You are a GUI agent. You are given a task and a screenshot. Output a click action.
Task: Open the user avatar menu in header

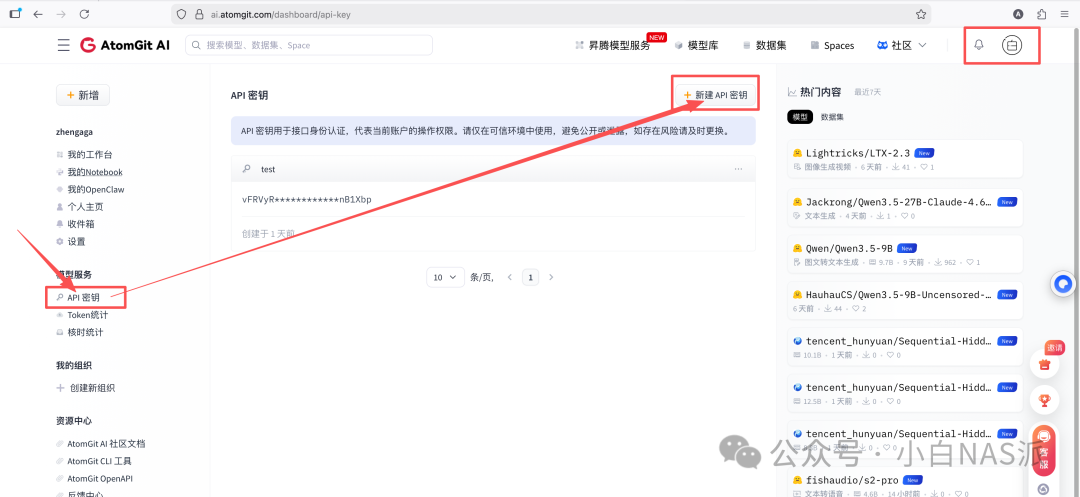coord(1012,45)
